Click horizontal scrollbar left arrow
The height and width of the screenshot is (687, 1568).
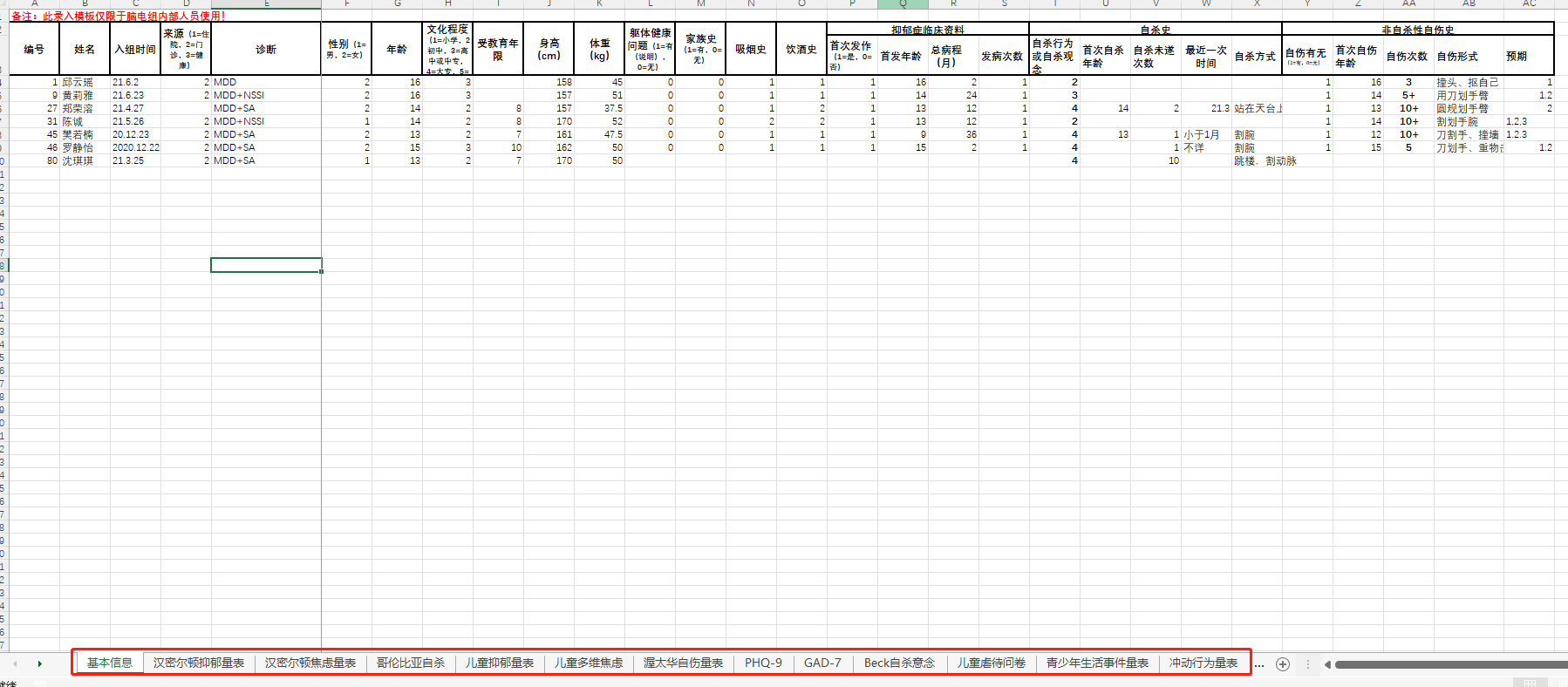(x=1327, y=664)
